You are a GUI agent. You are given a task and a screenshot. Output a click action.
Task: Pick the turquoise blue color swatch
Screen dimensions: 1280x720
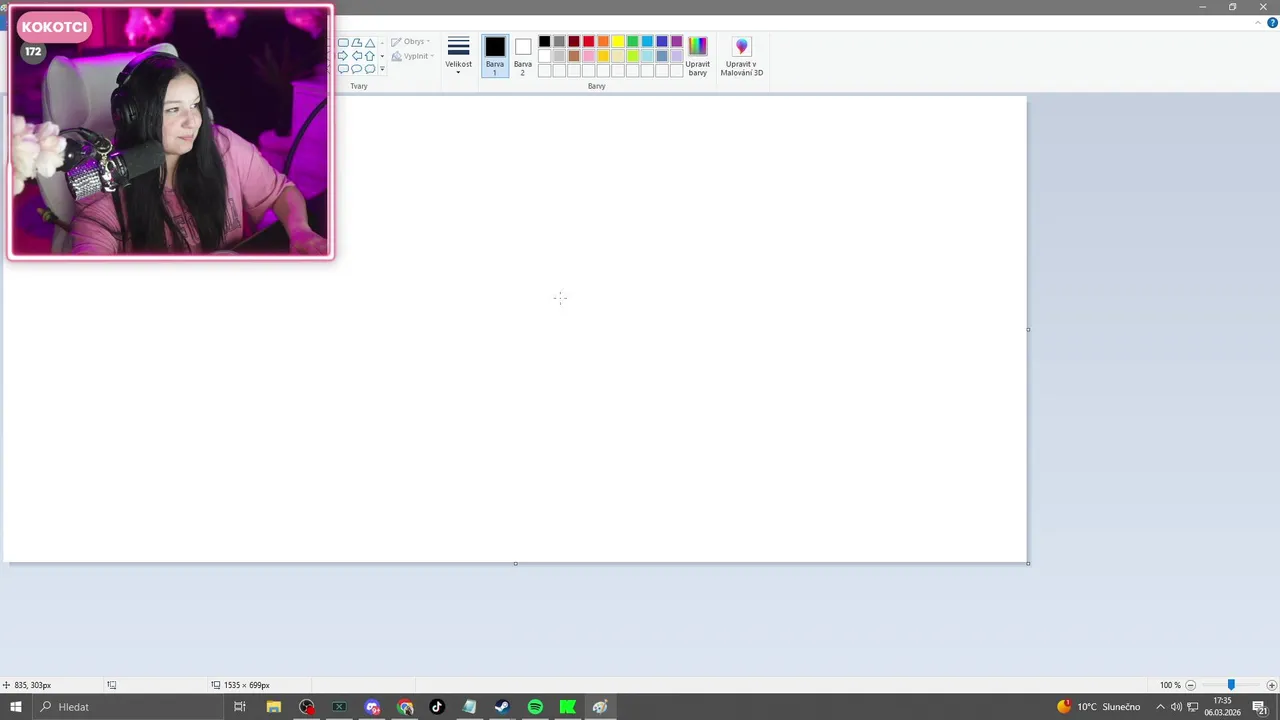pyautogui.click(x=647, y=41)
